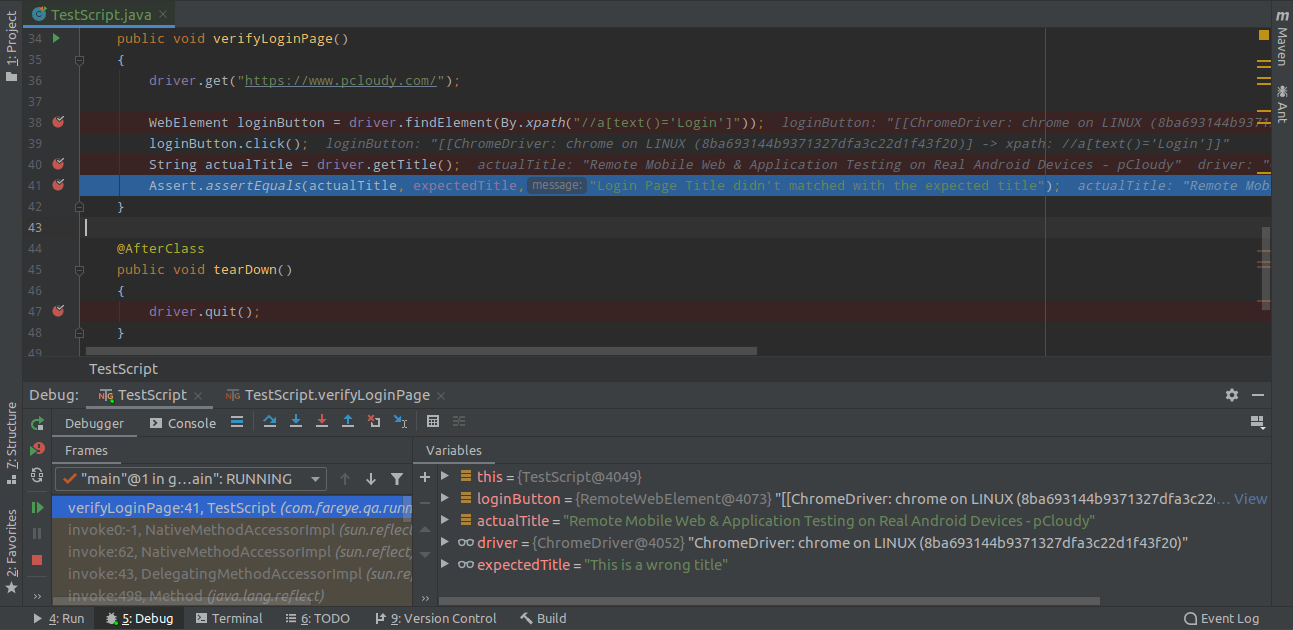Expand the loginButton variable node
Screen dimensions: 1293x630
(x=445, y=498)
